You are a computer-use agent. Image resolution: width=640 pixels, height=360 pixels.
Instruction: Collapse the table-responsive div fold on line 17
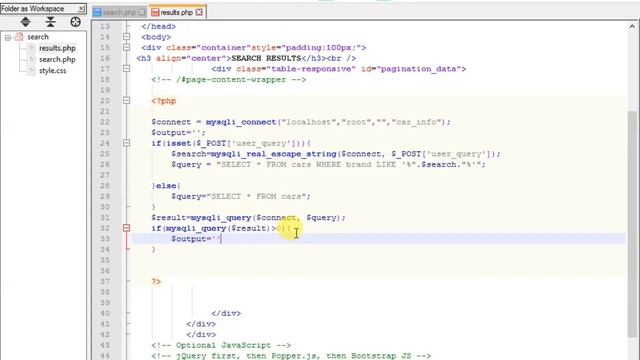[x=127, y=69]
